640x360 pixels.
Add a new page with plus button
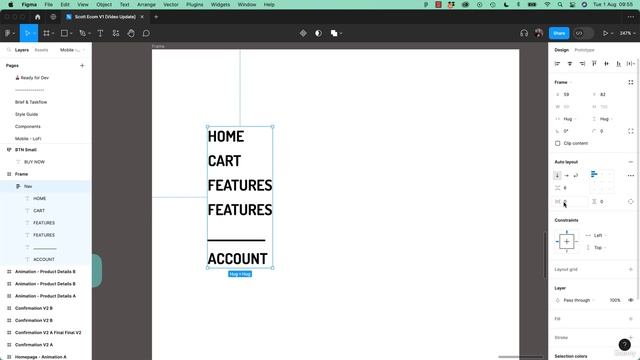(82, 66)
